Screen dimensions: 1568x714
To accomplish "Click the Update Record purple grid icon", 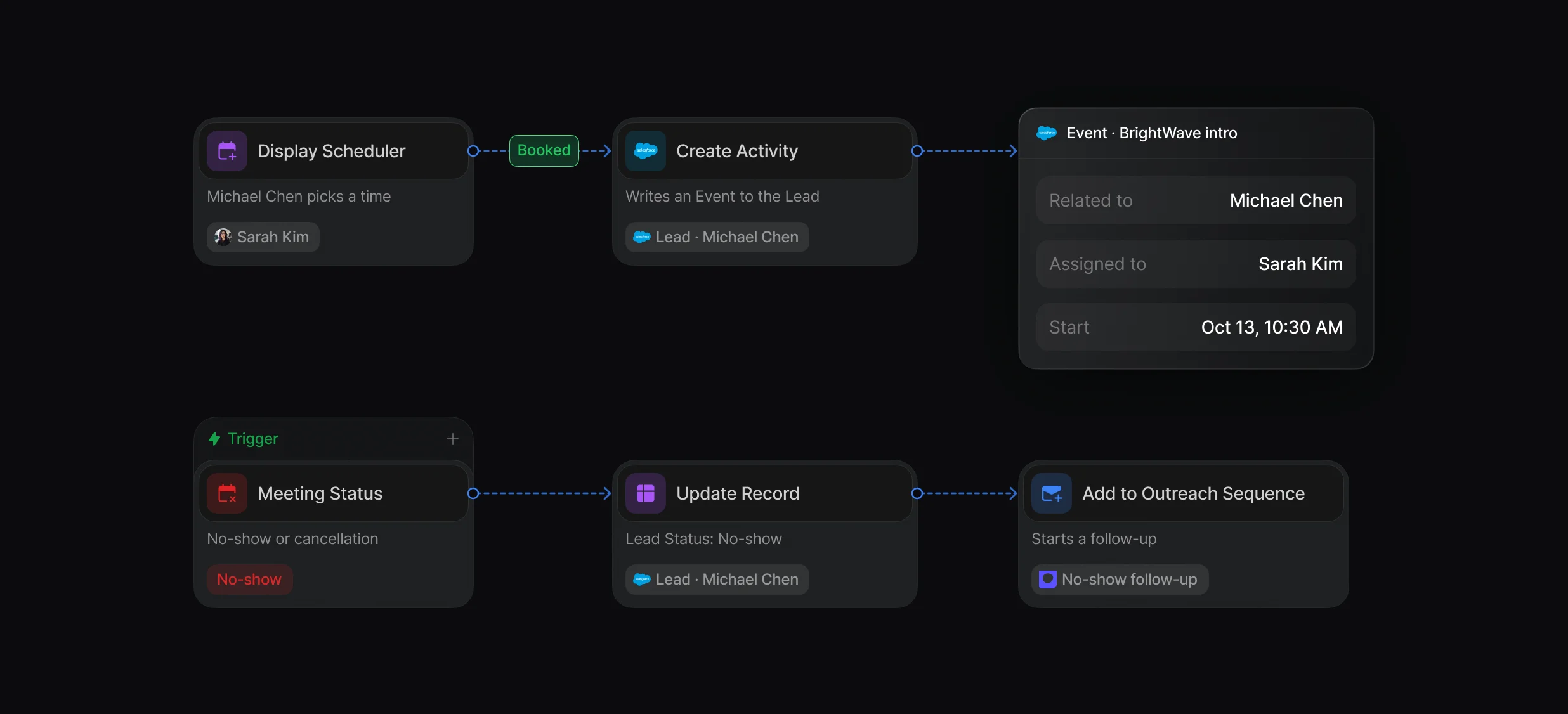I will [x=646, y=493].
